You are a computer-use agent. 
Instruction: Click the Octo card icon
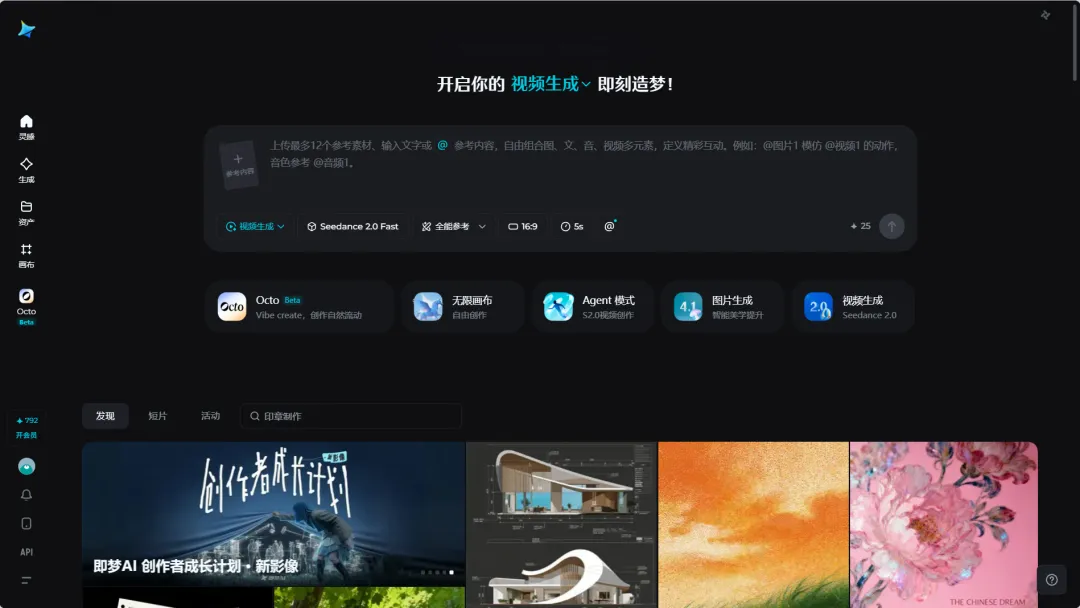point(232,307)
